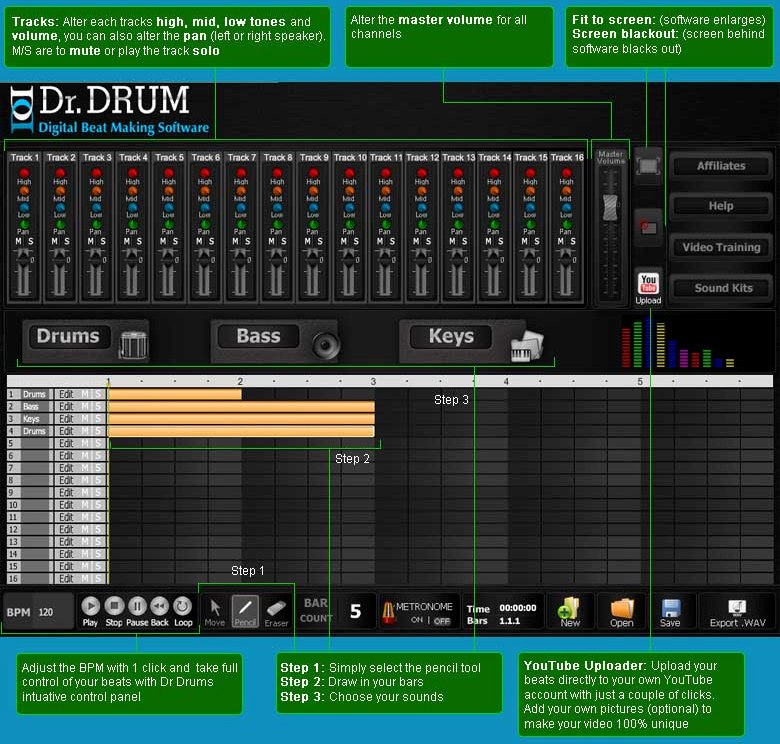Image resolution: width=780 pixels, height=744 pixels.
Task: Click the Bars position 1.1.1
Action: point(509,621)
